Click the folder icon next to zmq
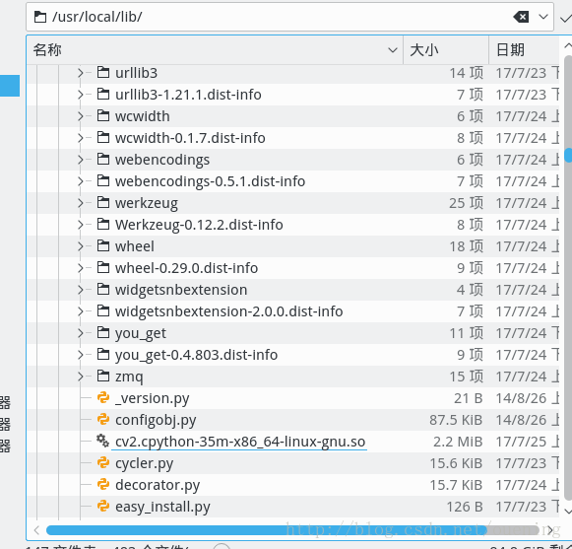This screenshot has width=572, height=549. 103,376
